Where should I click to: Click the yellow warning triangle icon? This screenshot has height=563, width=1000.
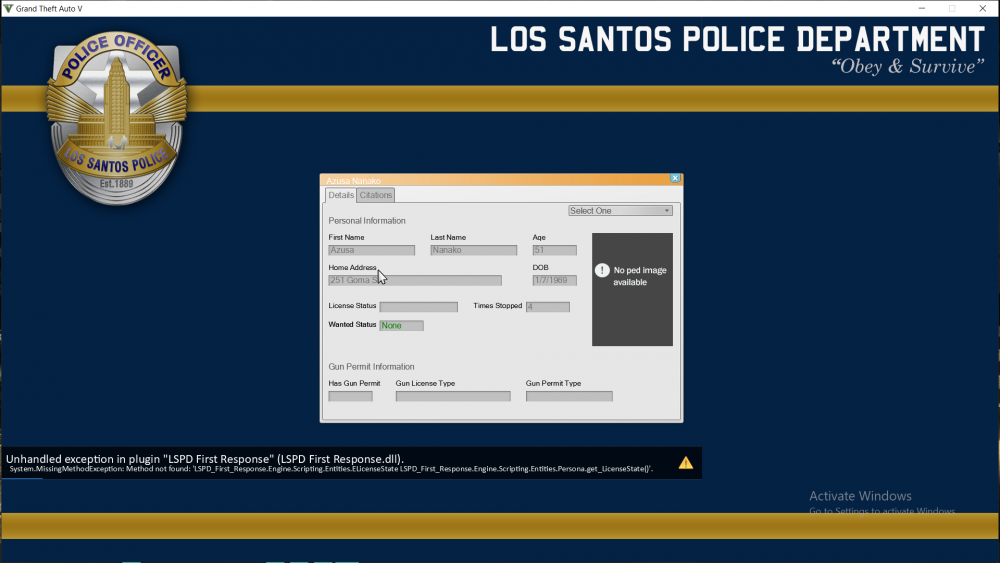[686, 463]
